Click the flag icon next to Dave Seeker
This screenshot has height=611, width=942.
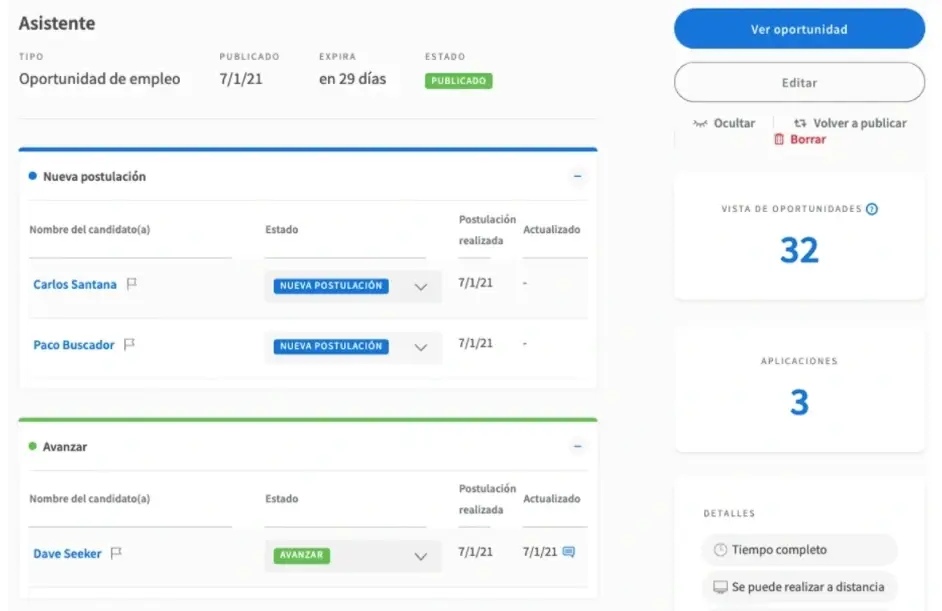(x=116, y=553)
